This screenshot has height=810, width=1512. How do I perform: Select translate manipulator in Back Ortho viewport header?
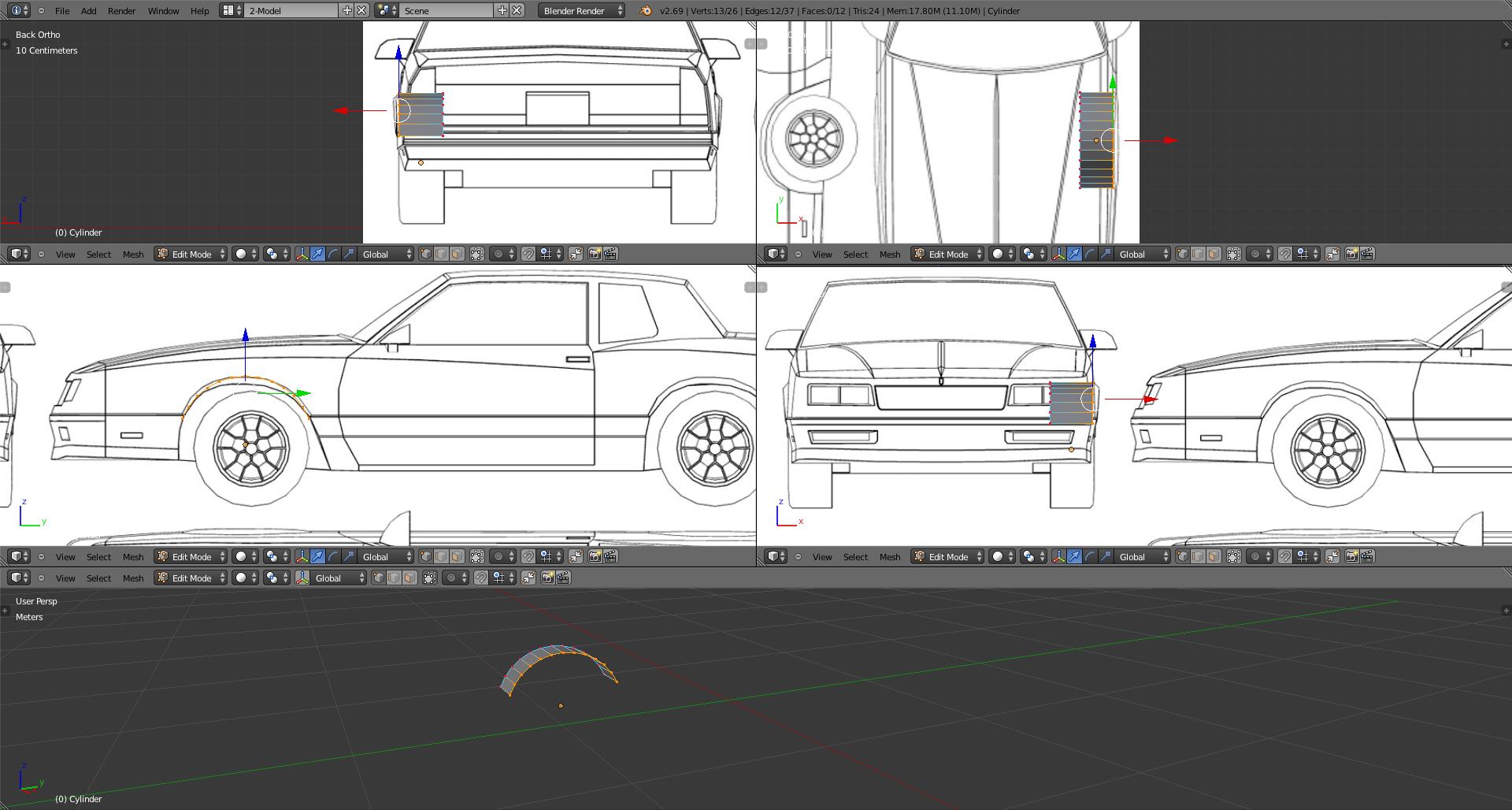click(317, 254)
